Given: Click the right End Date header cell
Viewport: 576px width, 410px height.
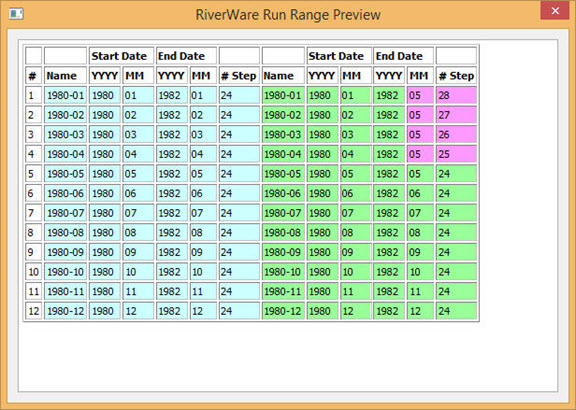Looking at the screenshot, I should 403,56.
